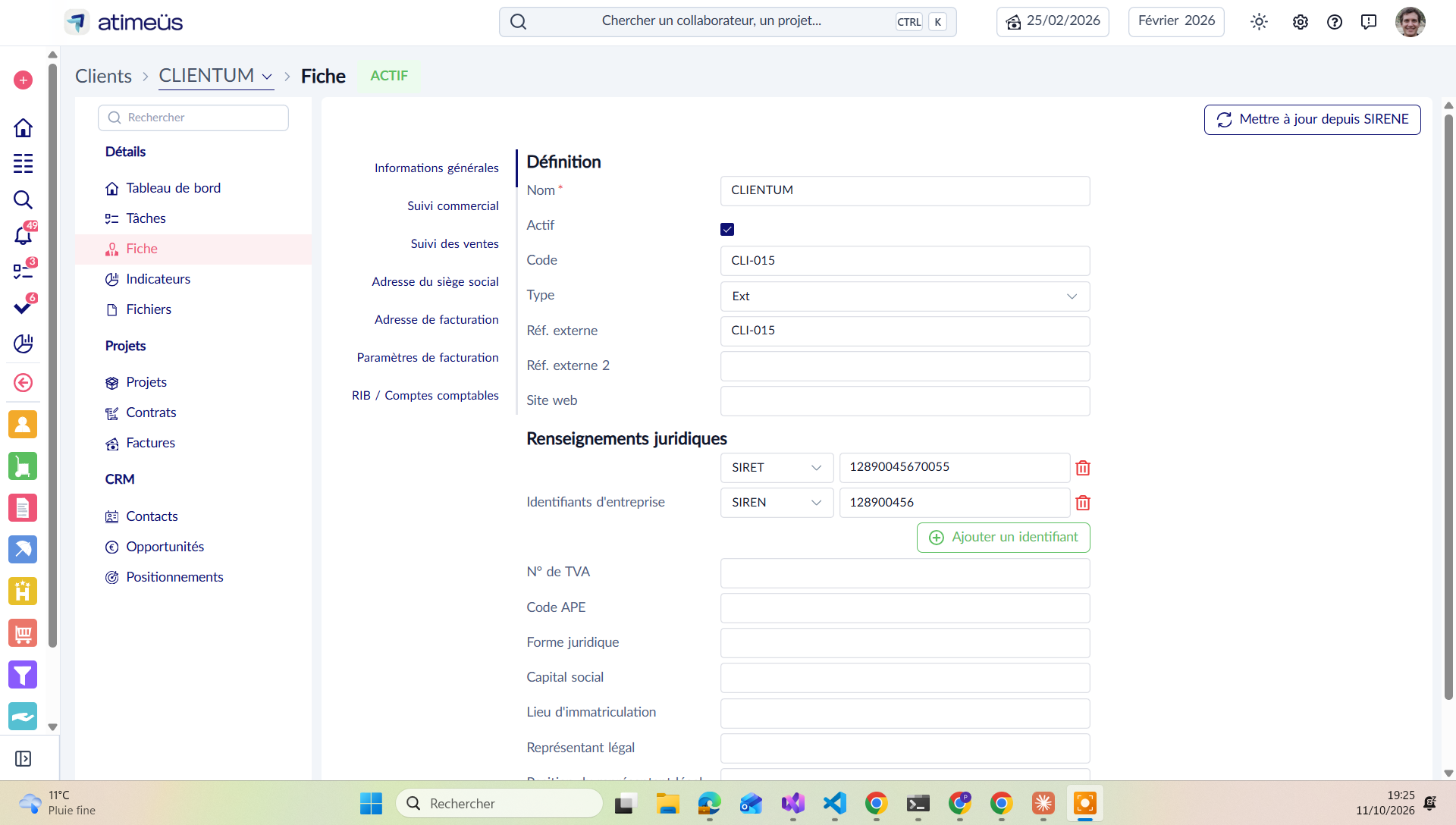Open Indicateurs in the details menu
The height and width of the screenshot is (825, 1456).
[158, 279]
